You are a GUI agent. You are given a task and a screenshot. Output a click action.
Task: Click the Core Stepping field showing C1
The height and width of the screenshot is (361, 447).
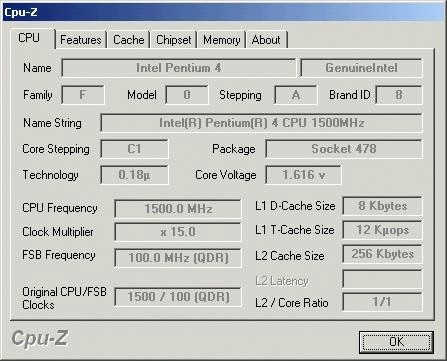134,149
